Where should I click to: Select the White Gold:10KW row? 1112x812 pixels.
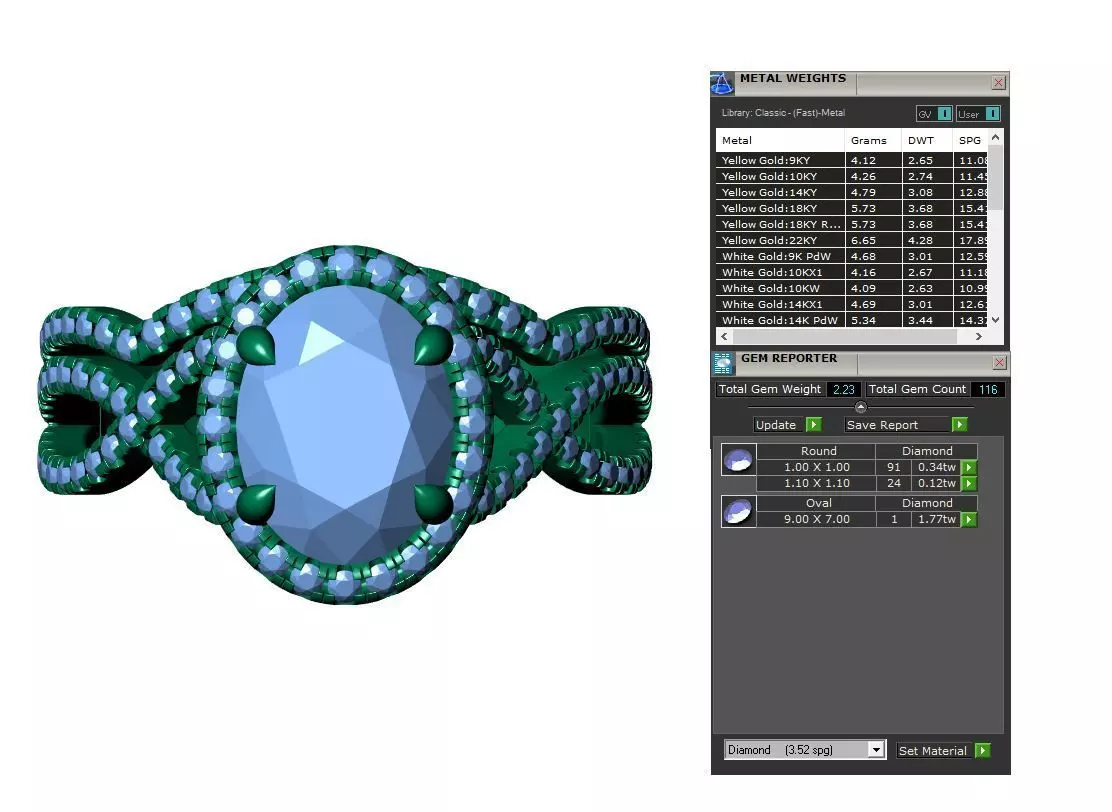coord(852,289)
